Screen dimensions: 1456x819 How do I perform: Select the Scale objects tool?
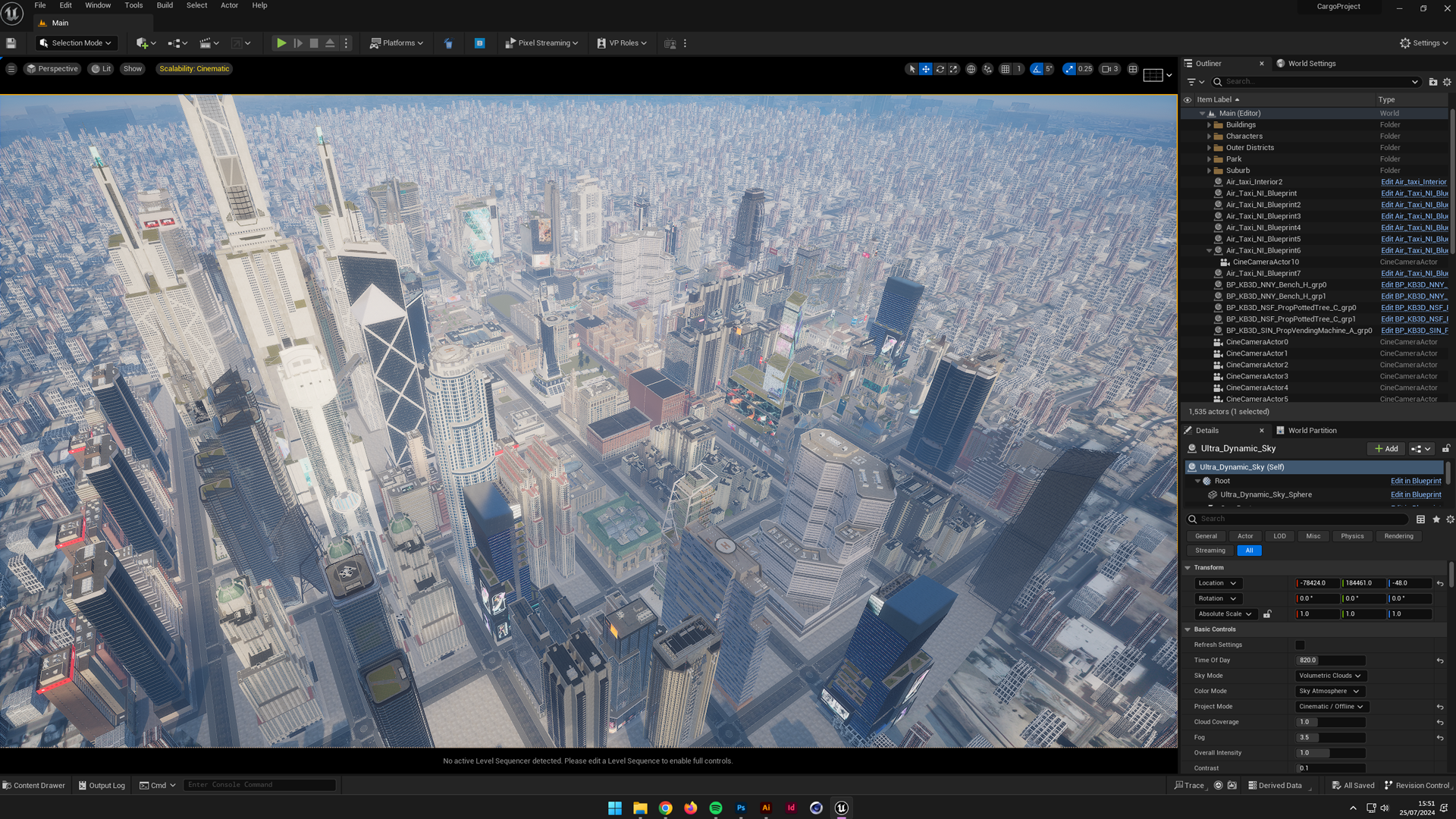coord(954,69)
